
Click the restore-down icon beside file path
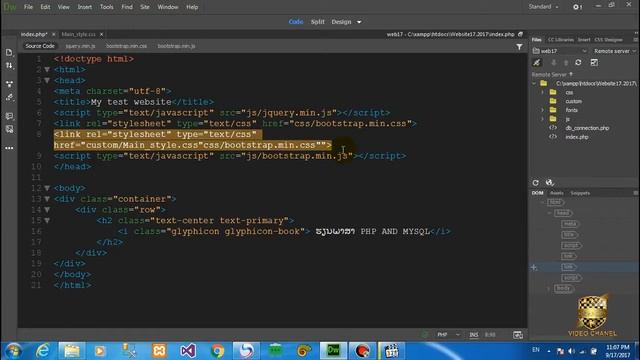point(520,34)
